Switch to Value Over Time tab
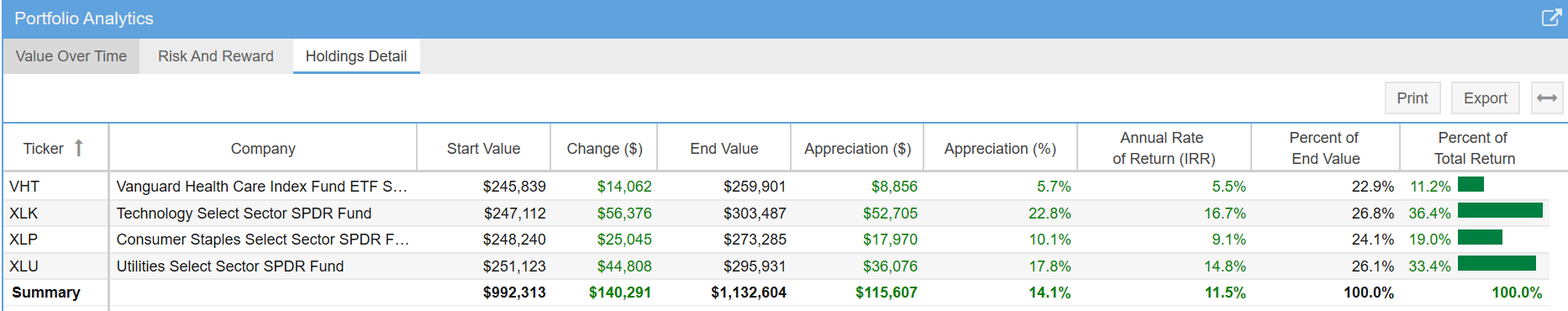The width and height of the screenshot is (1568, 311). [71, 56]
